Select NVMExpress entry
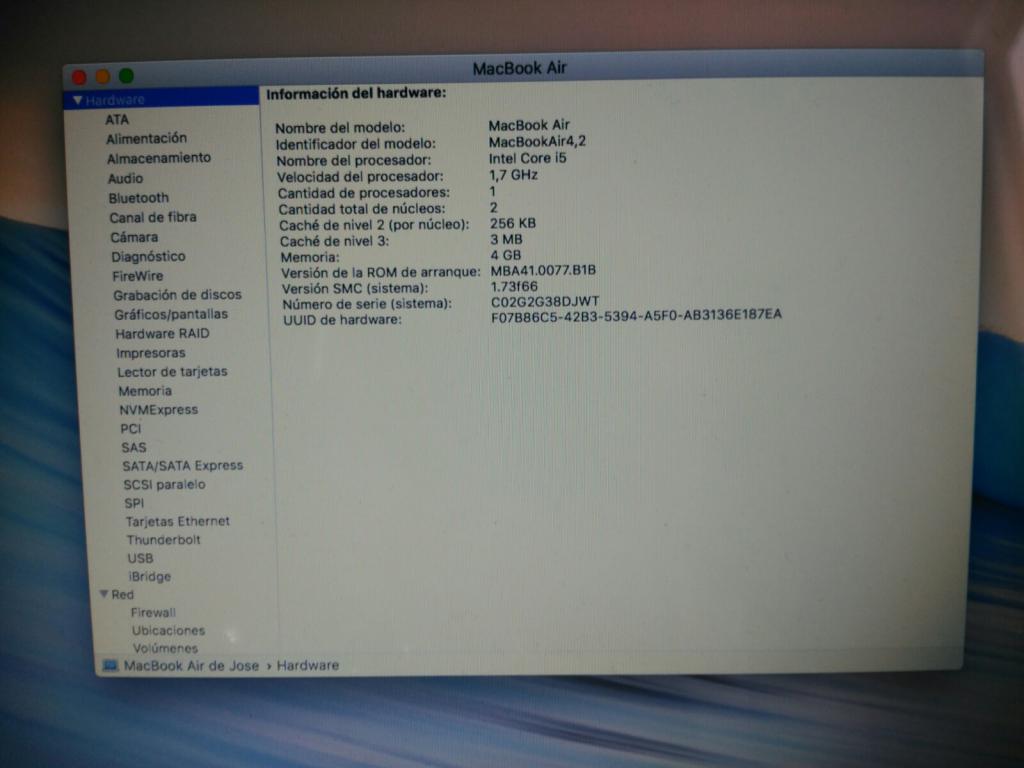The width and height of the screenshot is (1024, 768). click(x=159, y=410)
